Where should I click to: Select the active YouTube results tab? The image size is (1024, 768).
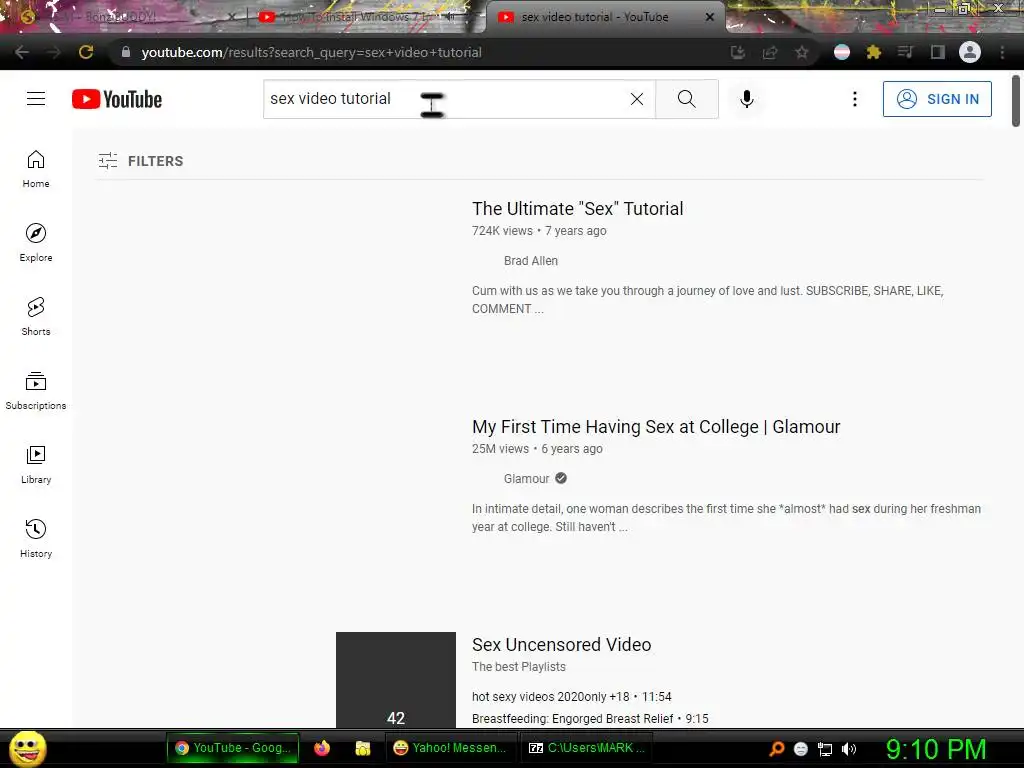(x=594, y=17)
